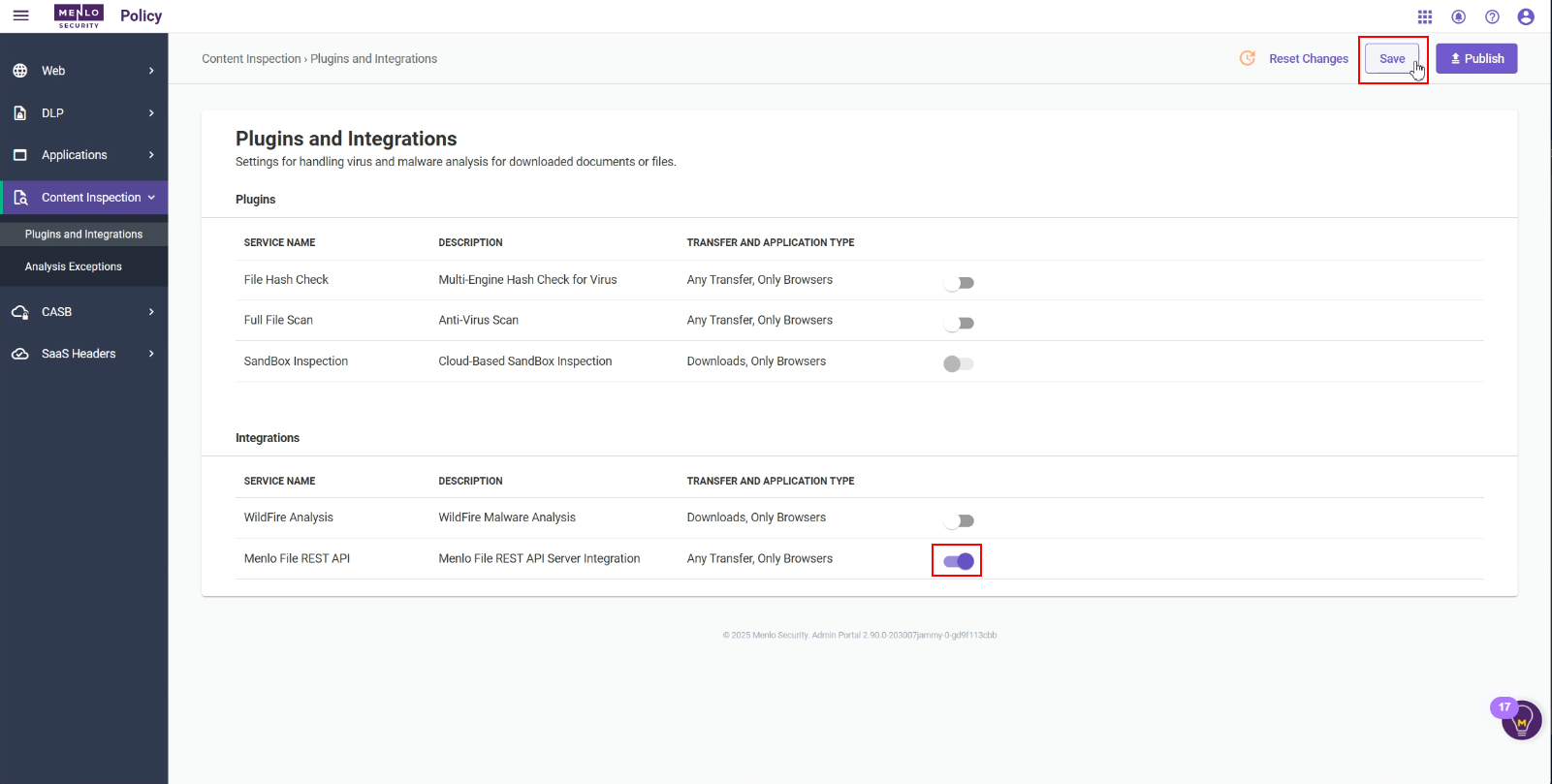Expand the Web menu chevron
The image size is (1552, 784).
[x=151, y=71]
